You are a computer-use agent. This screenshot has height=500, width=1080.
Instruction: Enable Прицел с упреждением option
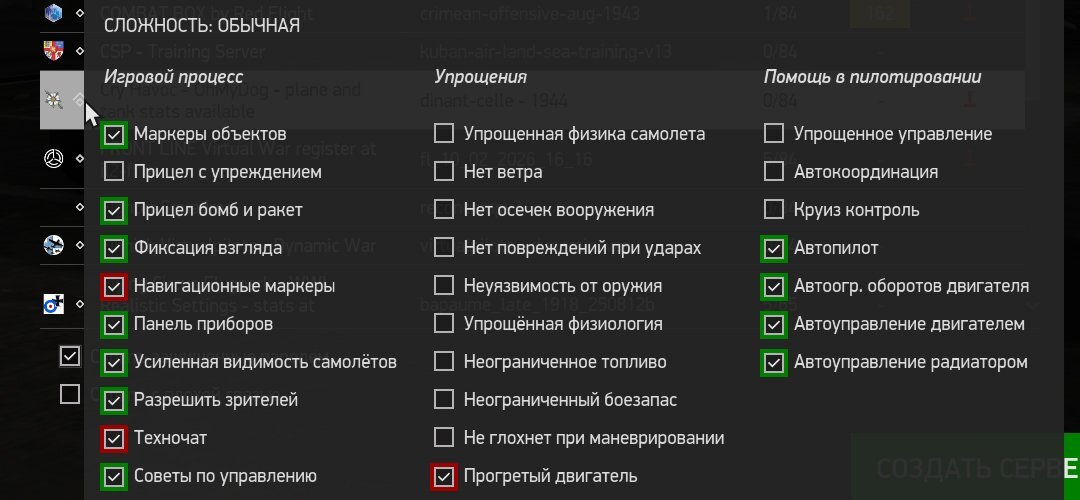[114, 172]
